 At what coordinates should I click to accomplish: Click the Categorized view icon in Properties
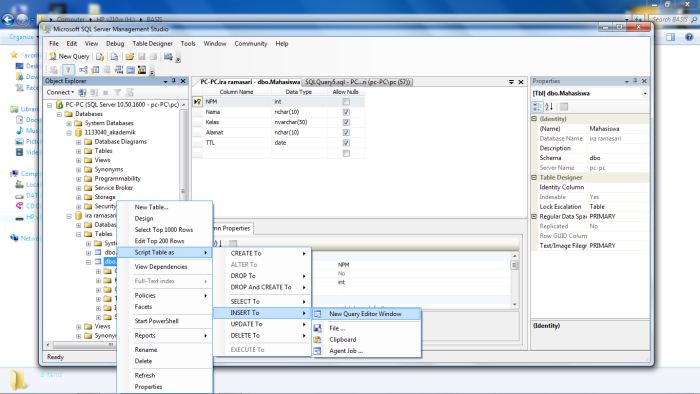pos(538,107)
